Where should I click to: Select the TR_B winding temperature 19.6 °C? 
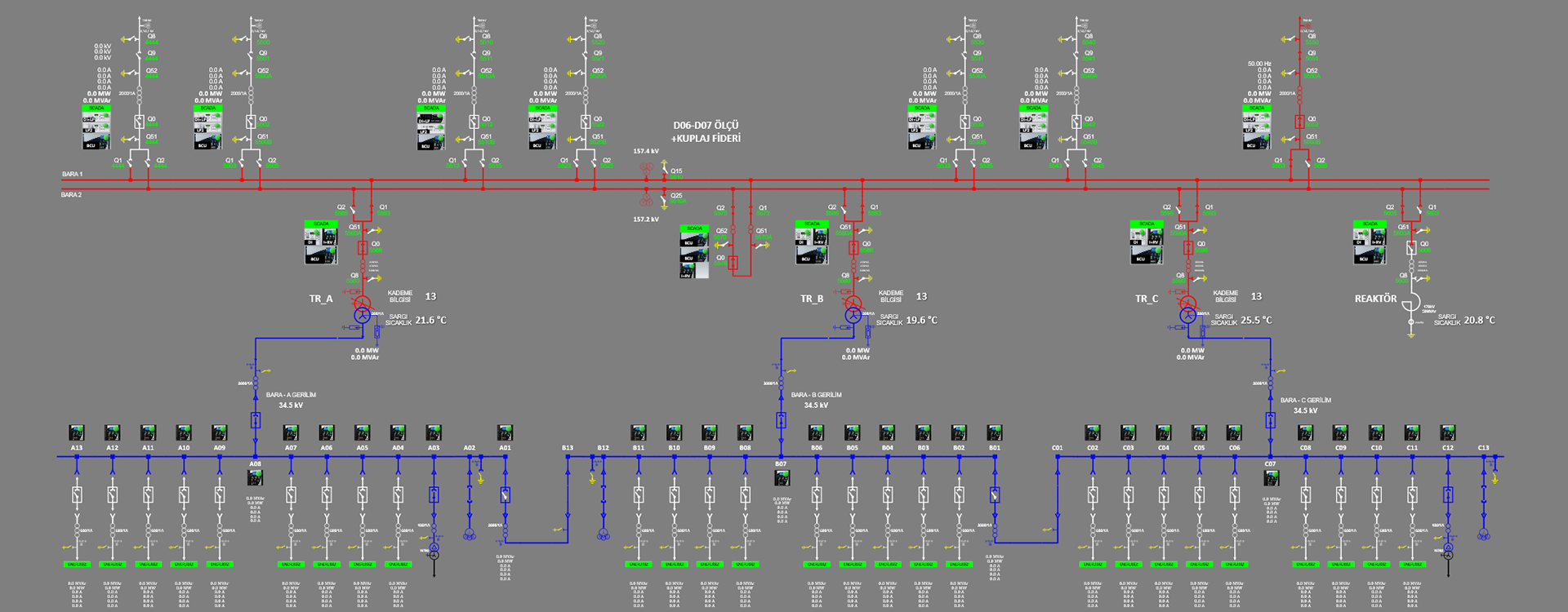pyautogui.click(x=922, y=321)
